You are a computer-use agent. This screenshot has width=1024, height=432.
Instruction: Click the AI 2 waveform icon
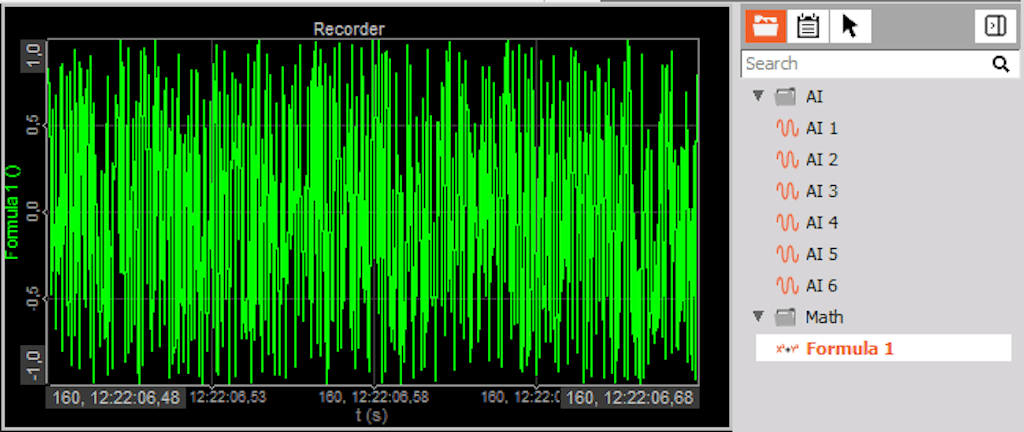788,160
